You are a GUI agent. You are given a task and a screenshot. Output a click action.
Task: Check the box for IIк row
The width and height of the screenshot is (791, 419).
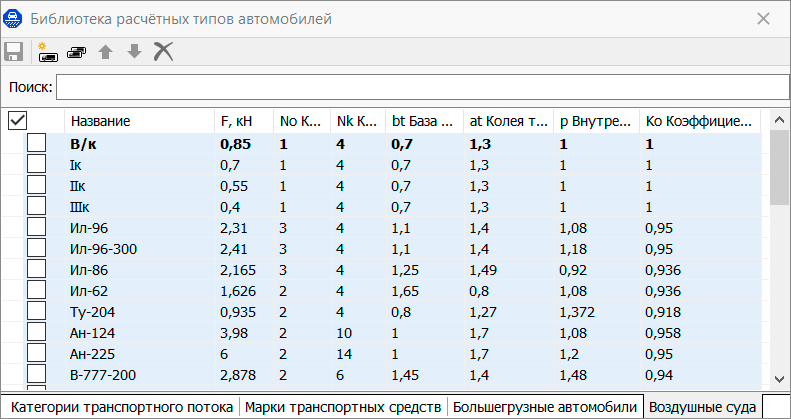(36, 185)
